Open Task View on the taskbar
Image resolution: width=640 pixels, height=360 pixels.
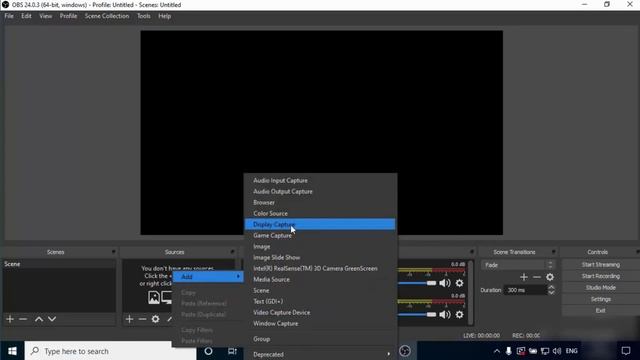point(232,351)
